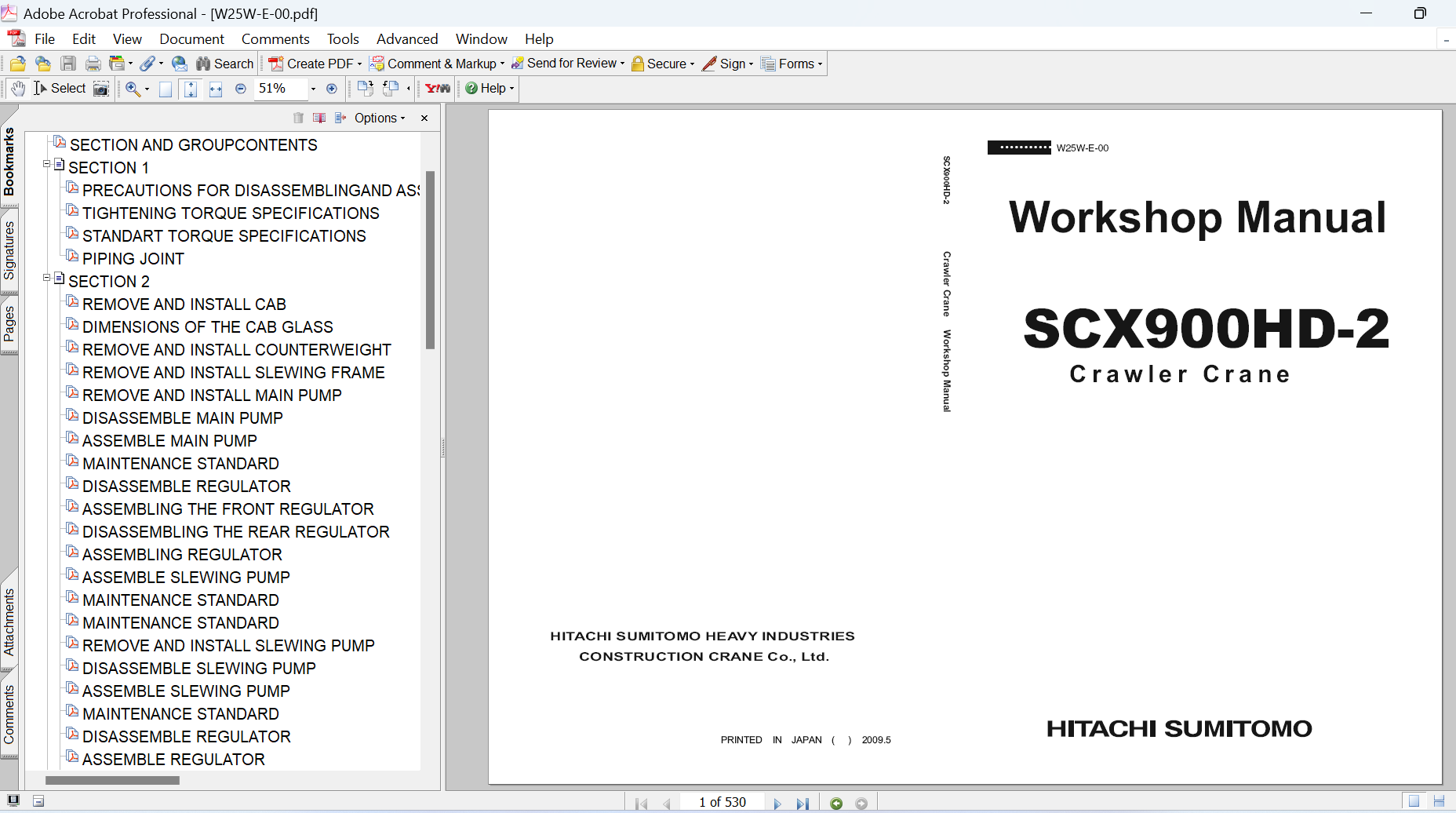
Task: Click the Open file folder icon
Action: pos(17,64)
